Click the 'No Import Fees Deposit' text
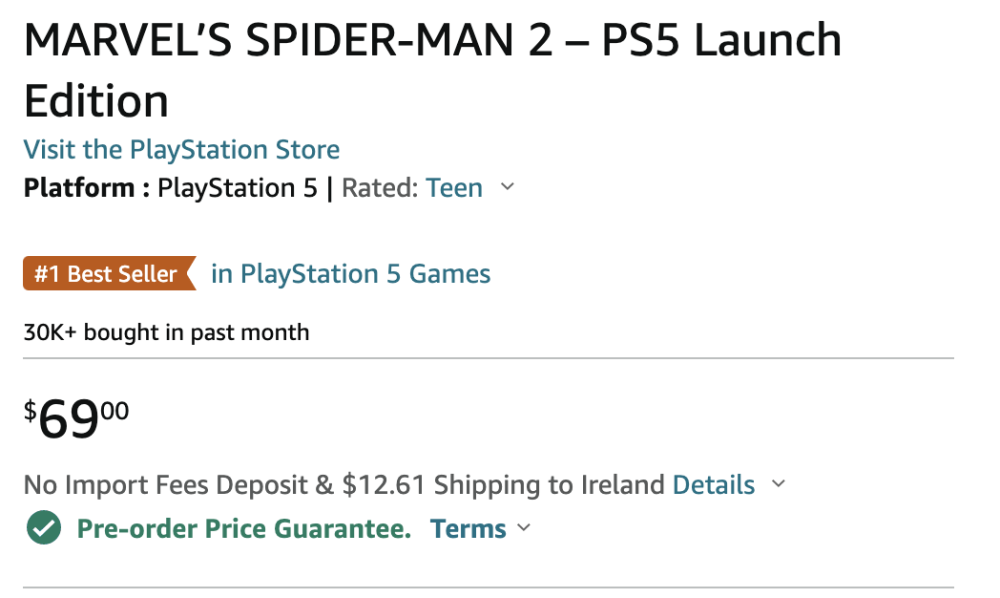 pyautogui.click(x=167, y=485)
